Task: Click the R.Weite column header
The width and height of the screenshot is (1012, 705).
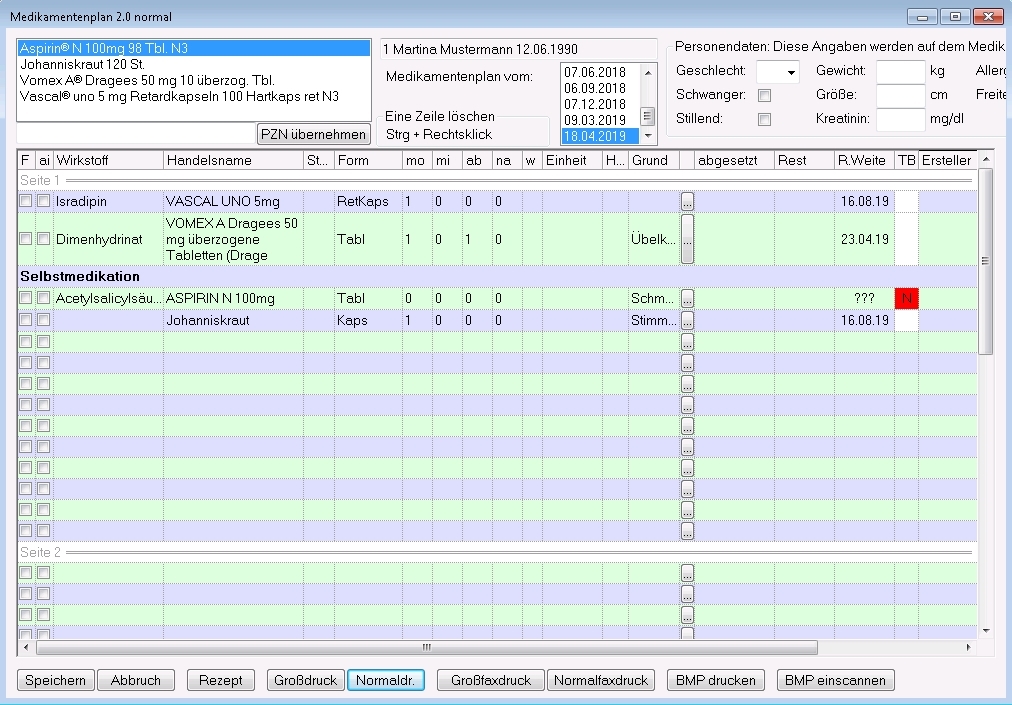Action: [864, 160]
